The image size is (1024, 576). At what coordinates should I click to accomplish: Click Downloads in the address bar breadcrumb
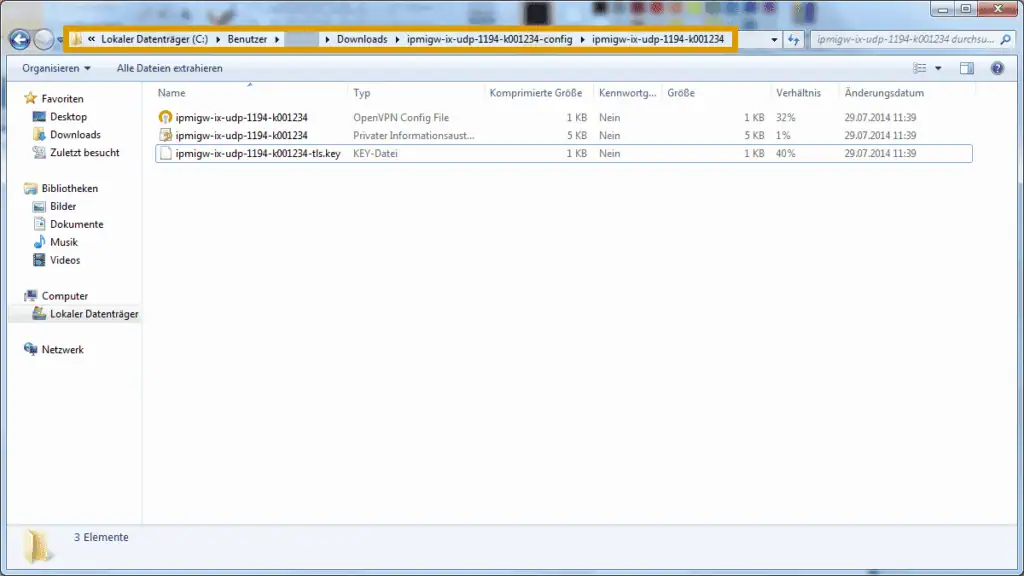tap(361, 40)
